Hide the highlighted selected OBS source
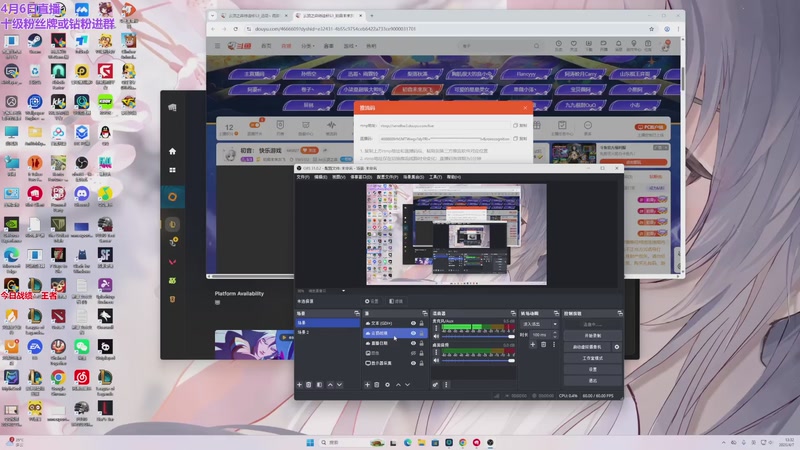Image resolution: width=800 pixels, height=450 pixels. pos(413,333)
